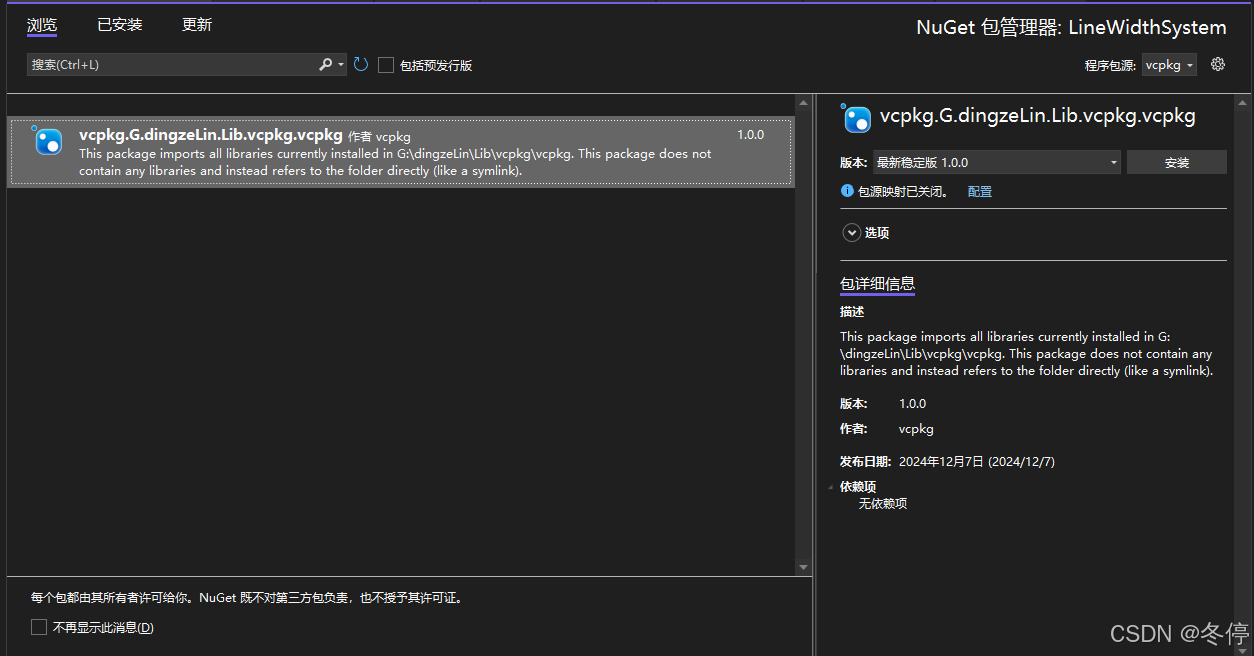The image size is (1254, 656).
Task: Click the search magnifier icon
Action: [326, 64]
